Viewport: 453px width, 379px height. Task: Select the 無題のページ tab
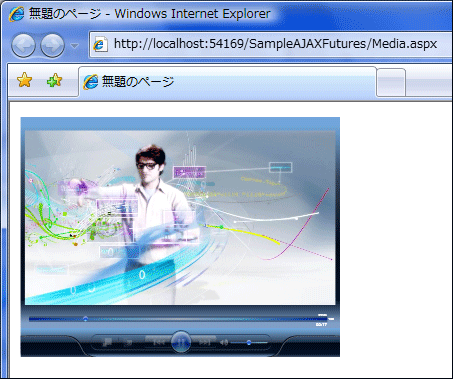(227, 82)
